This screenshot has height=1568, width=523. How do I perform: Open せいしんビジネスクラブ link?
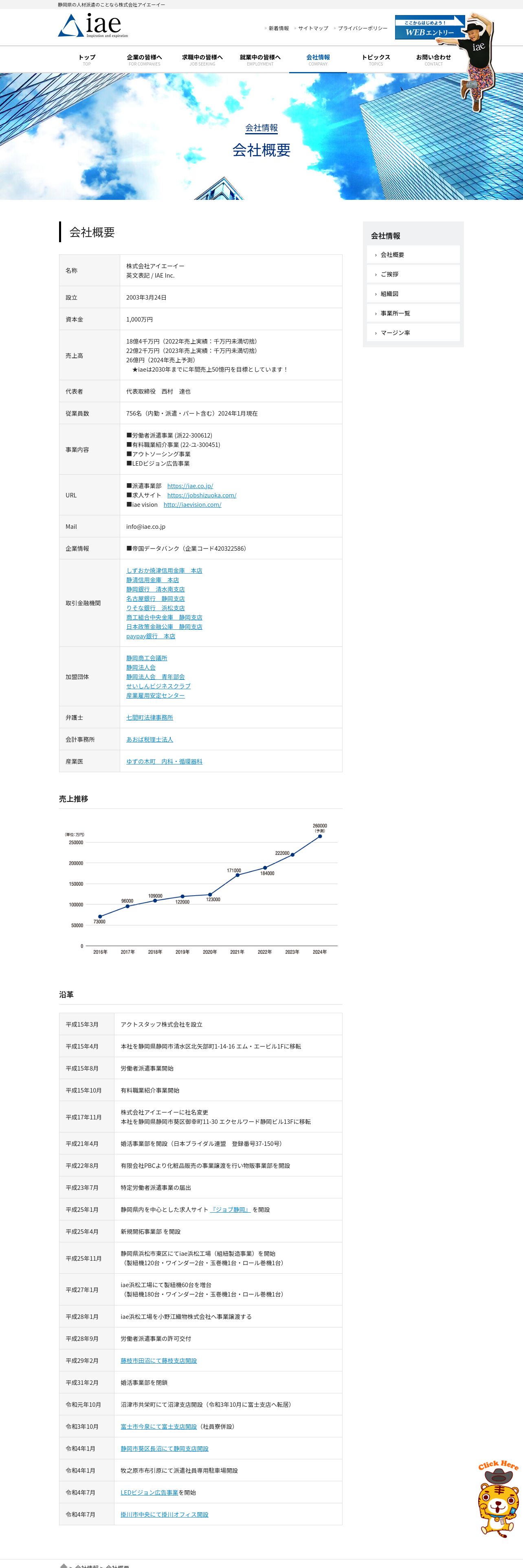point(158,686)
